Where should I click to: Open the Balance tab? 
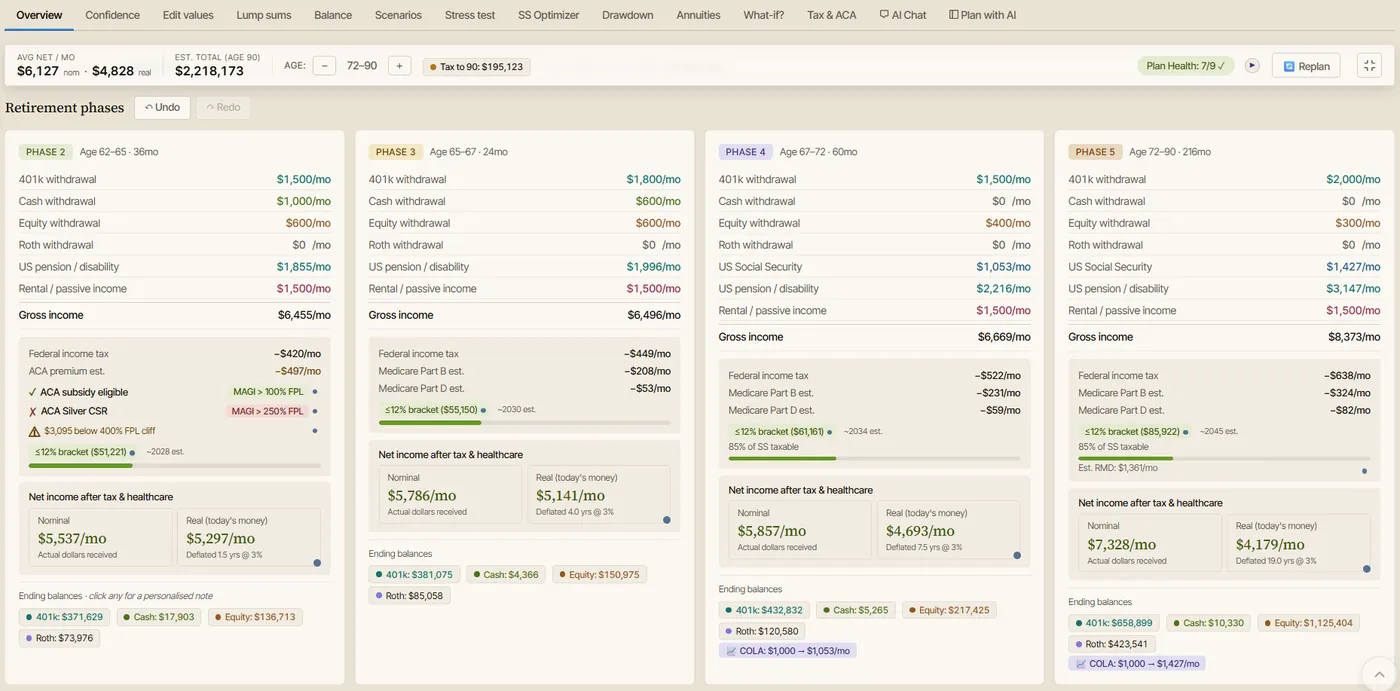333,15
